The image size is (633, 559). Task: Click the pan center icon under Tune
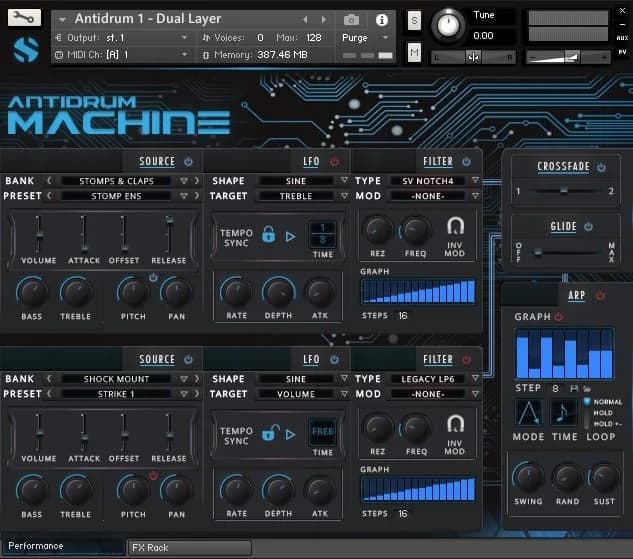[473, 57]
